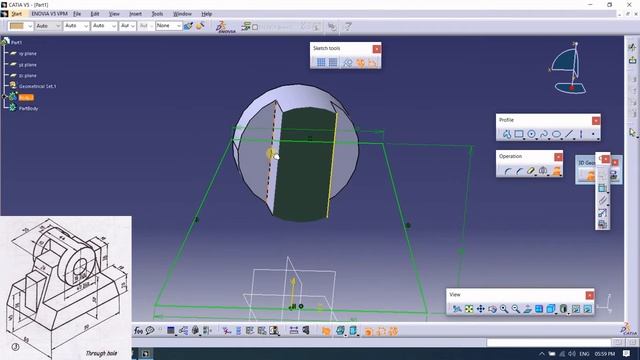
Task: Toggle Geometrical Constraints in Sketch tools
Action: pyautogui.click(x=360, y=62)
